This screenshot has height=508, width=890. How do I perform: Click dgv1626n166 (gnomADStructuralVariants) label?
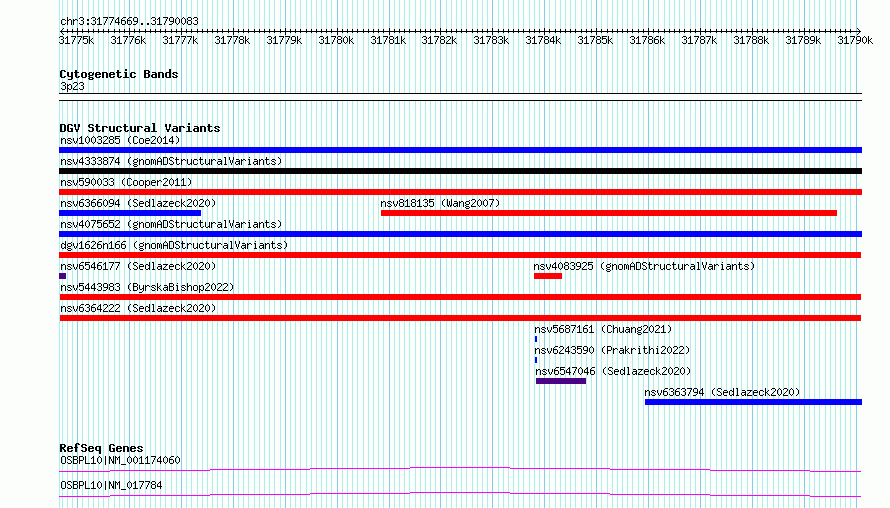coord(174,245)
